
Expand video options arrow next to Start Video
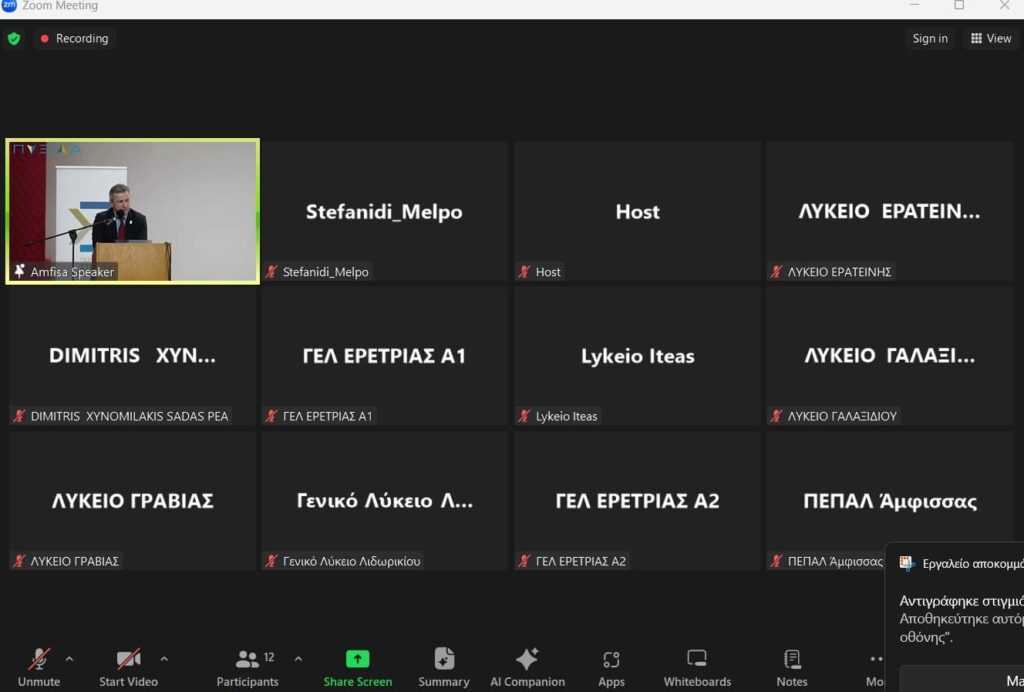click(164, 658)
